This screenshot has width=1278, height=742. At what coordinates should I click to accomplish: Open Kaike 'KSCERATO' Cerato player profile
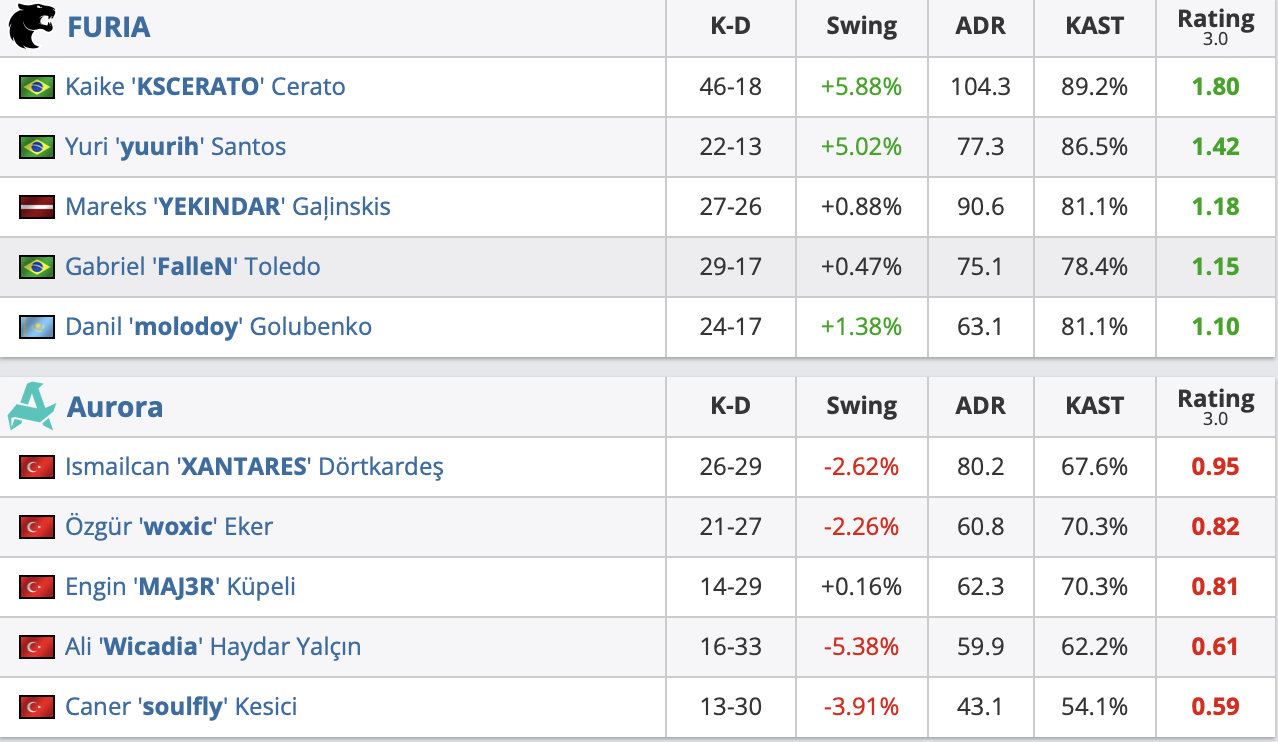(205, 87)
